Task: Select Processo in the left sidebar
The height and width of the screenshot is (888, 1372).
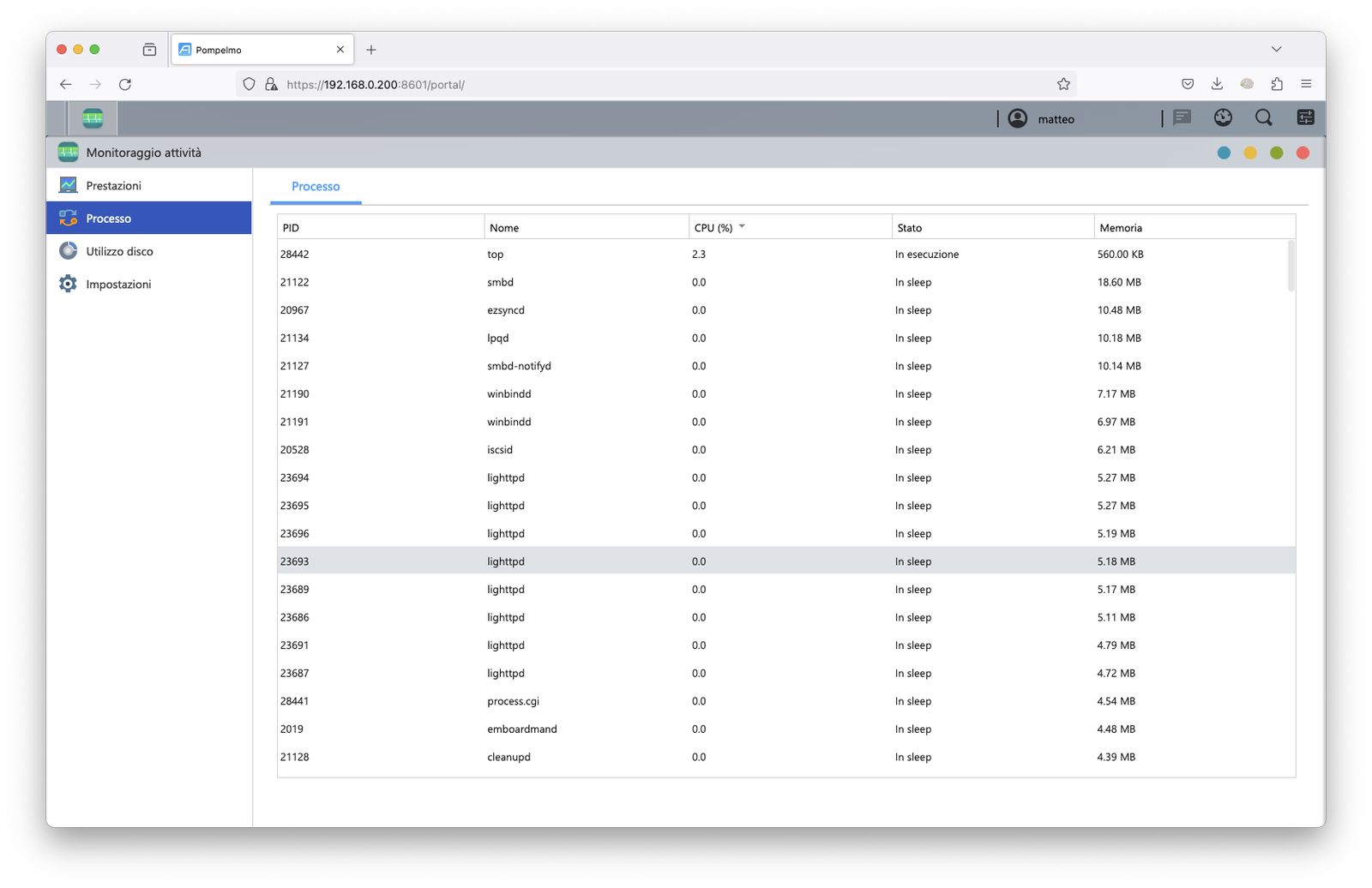Action: click(149, 219)
